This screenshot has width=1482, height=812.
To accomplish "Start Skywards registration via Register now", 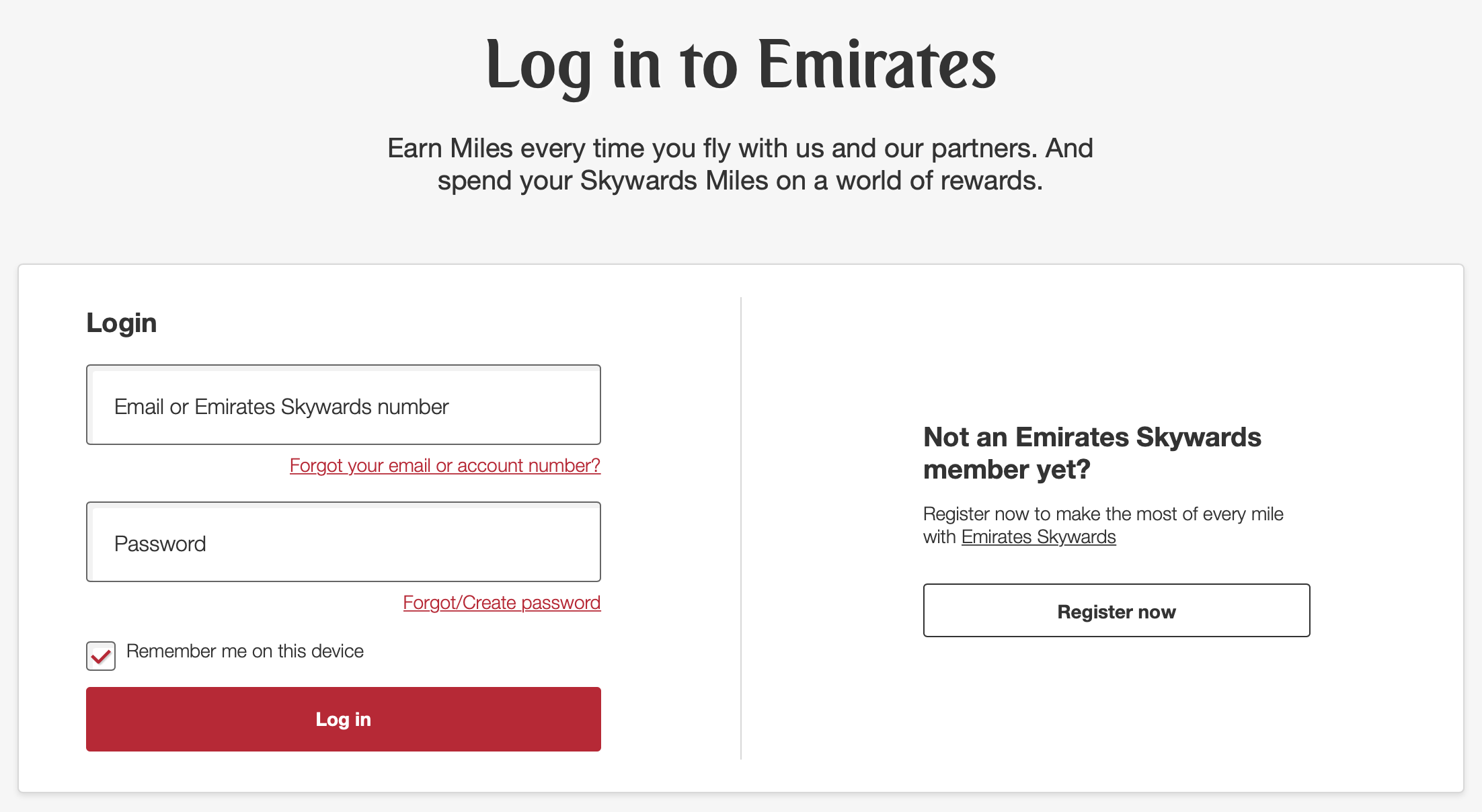I will [x=1116, y=610].
